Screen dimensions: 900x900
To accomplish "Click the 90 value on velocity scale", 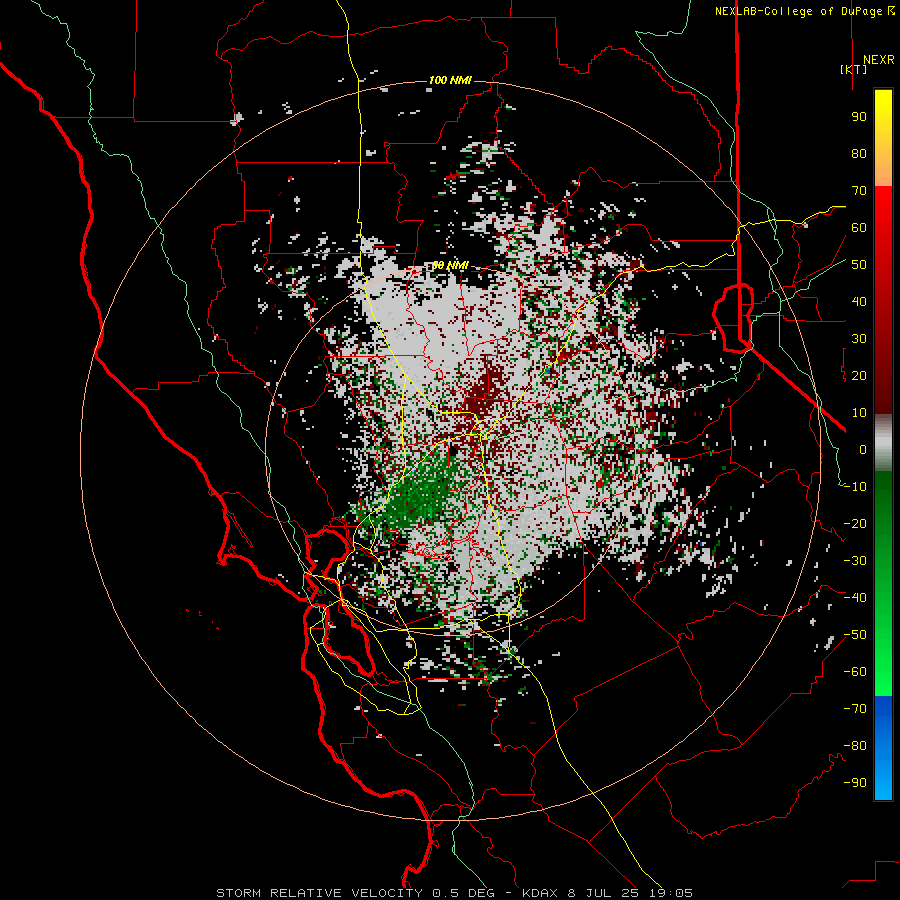I will coord(859,117).
